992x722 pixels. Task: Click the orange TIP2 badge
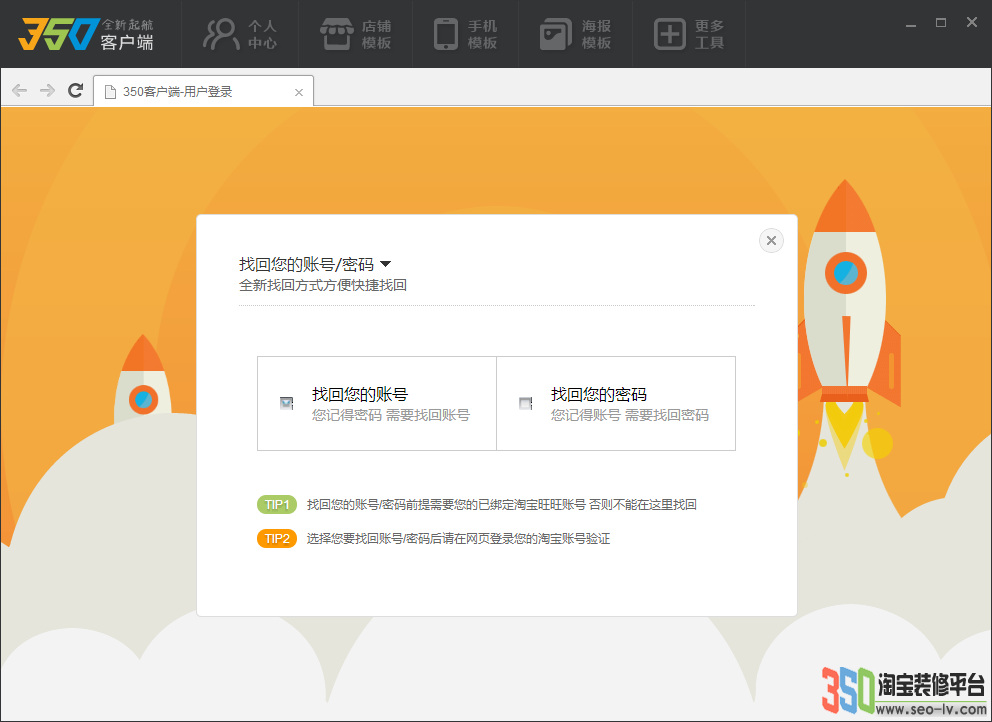coord(277,538)
